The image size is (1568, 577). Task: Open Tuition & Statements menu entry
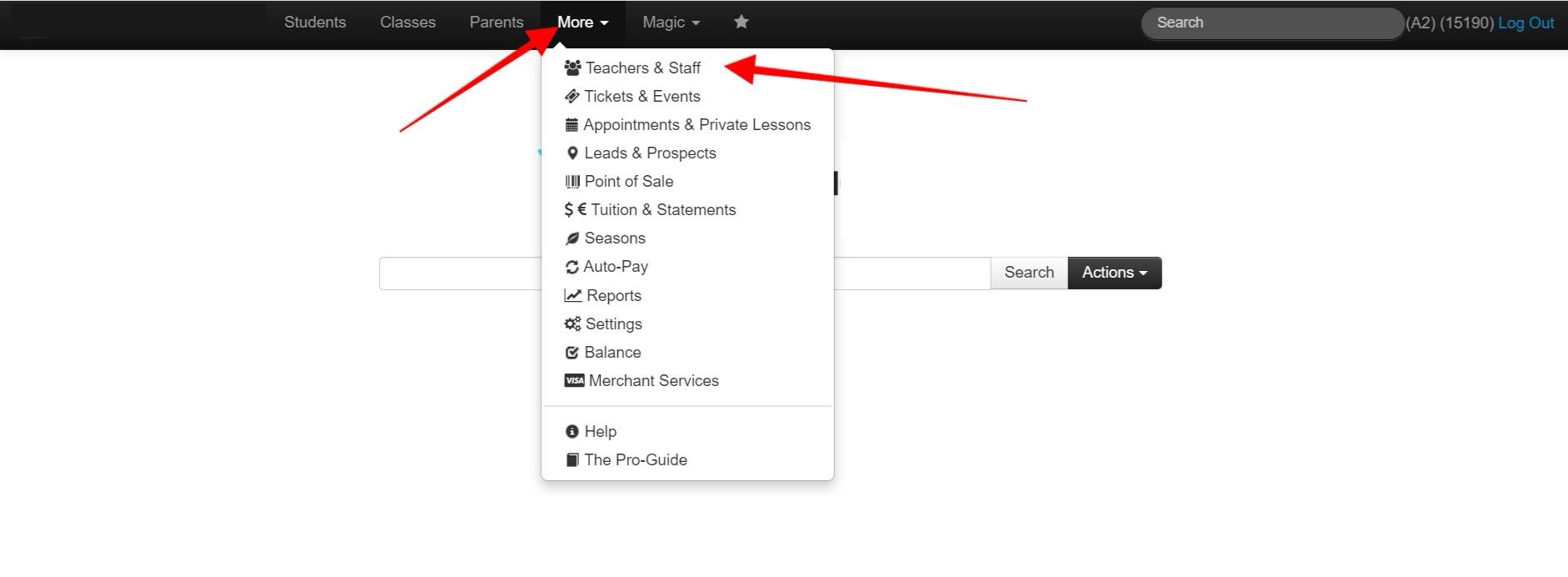click(650, 210)
